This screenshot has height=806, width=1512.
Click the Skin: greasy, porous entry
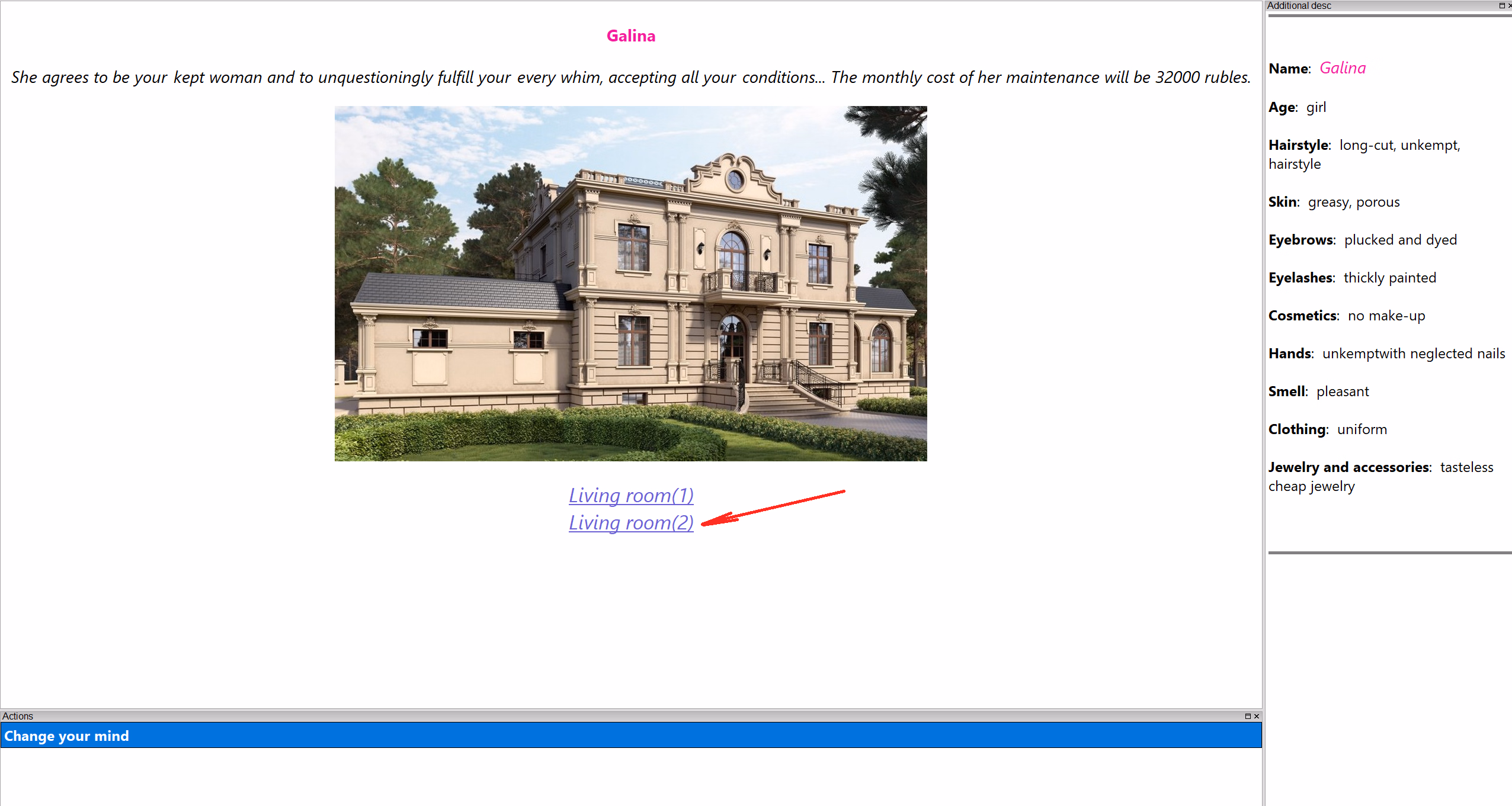point(1334,202)
